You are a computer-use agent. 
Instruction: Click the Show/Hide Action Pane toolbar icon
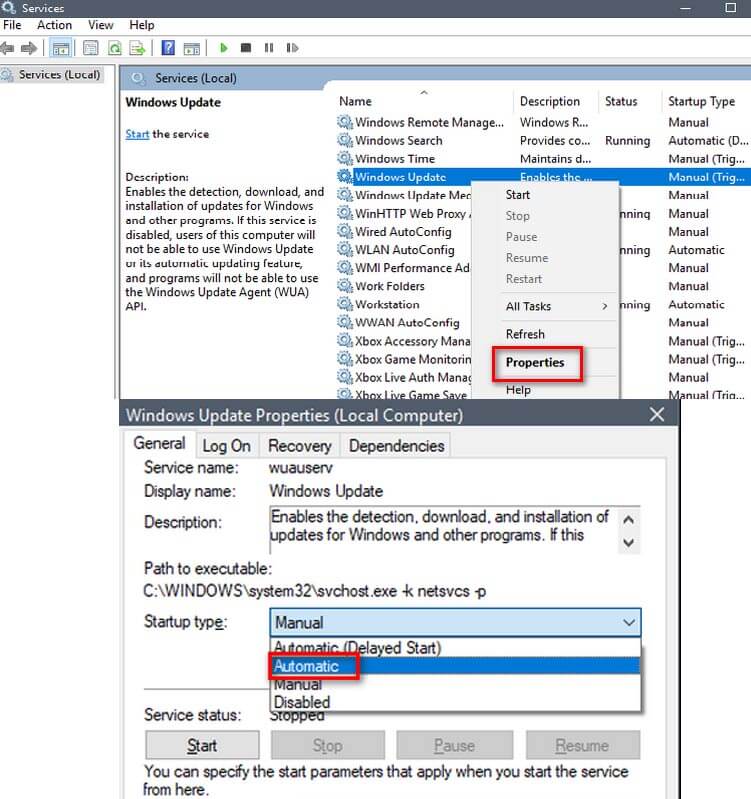point(192,48)
